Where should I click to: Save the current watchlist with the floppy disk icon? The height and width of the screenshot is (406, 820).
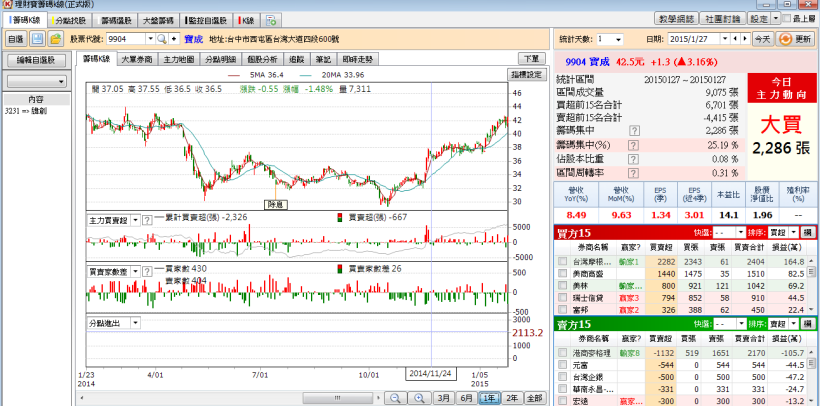tap(37, 39)
